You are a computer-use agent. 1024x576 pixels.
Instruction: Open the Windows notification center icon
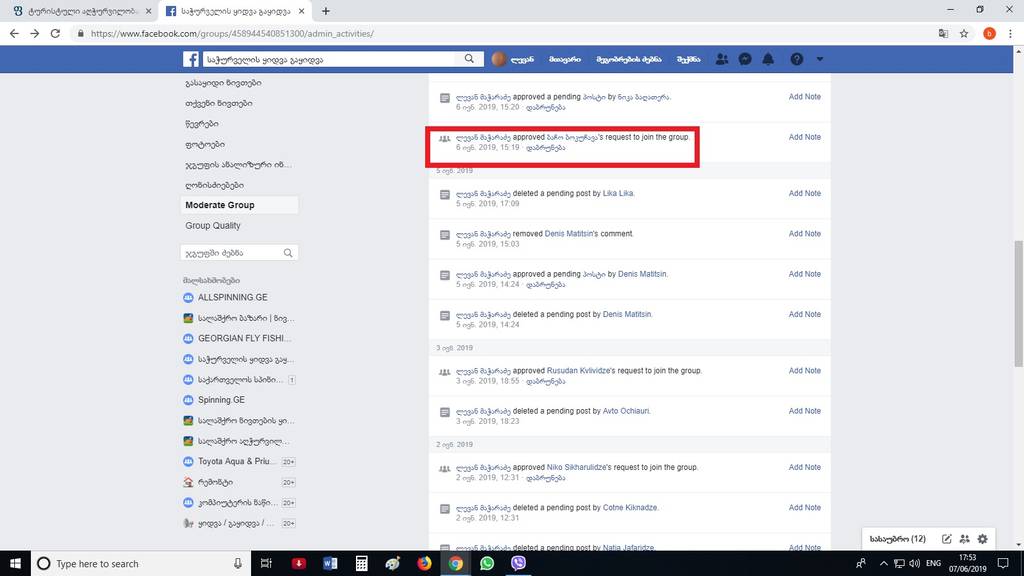point(1004,564)
